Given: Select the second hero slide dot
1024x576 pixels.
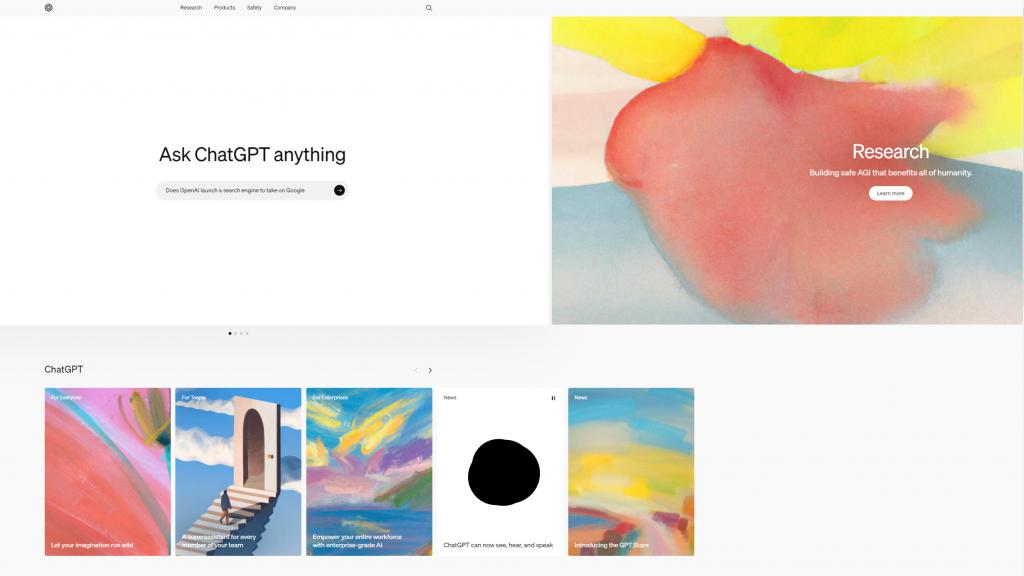Looking at the screenshot, I should (x=236, y=333).
